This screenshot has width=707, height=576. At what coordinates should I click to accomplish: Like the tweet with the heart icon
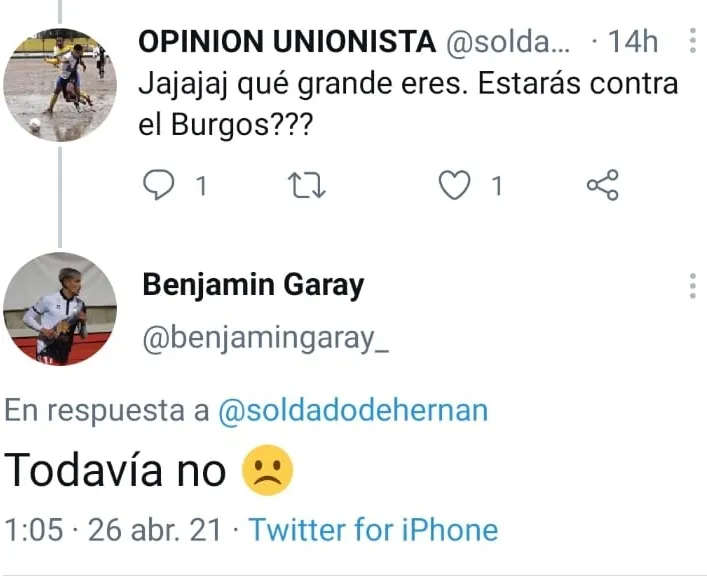coord(456,185)
